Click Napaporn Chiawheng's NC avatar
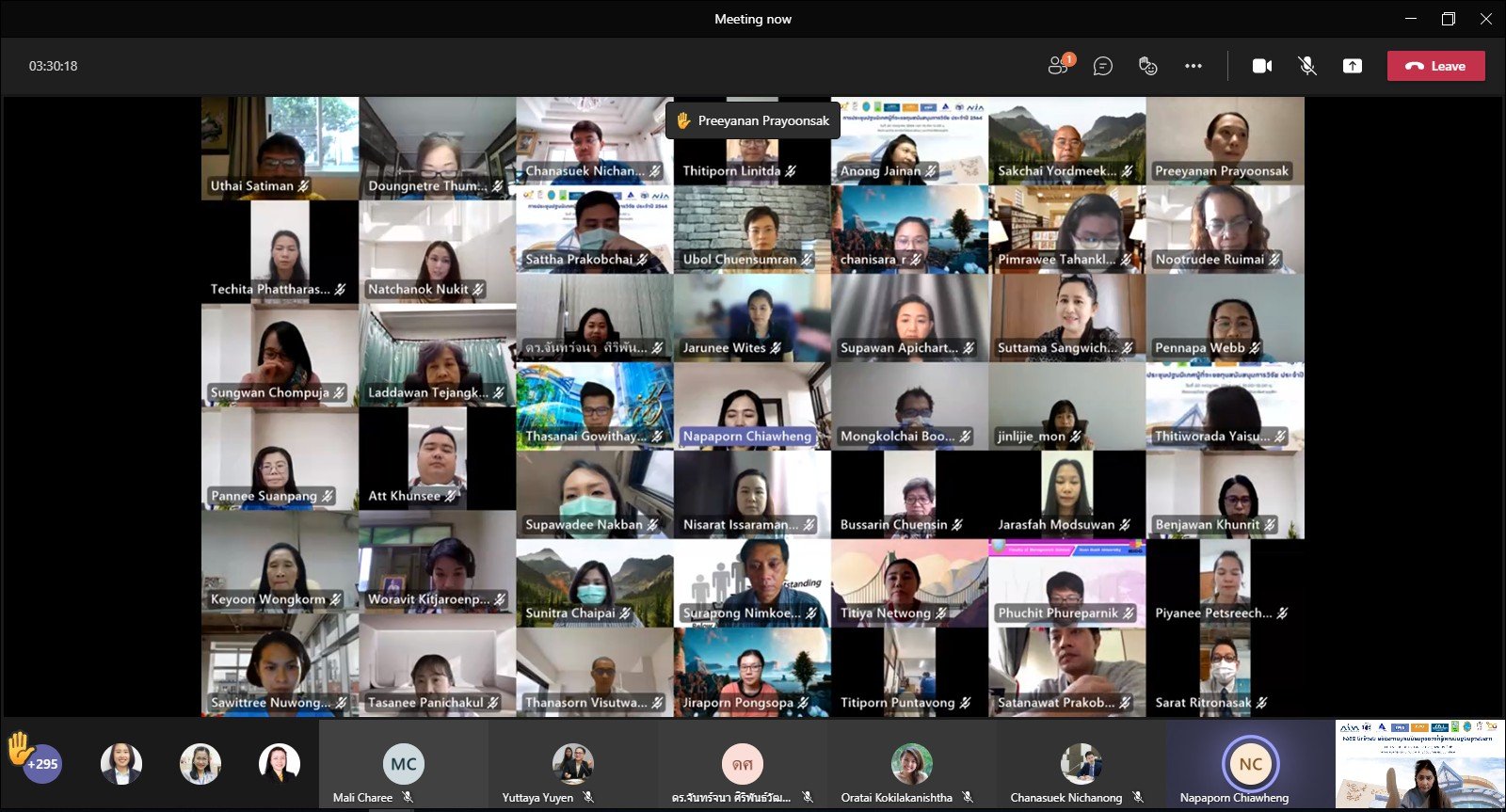The height and width of the screenshot is (812, 1506). tap(1250, 763)
